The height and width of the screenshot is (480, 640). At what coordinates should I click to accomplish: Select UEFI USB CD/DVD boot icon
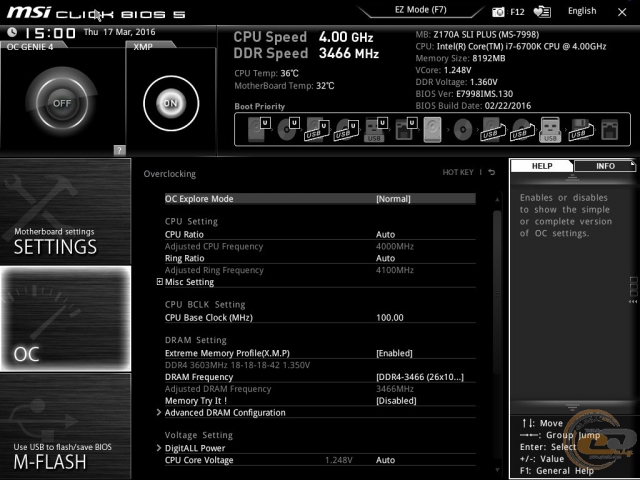point(346,129)
